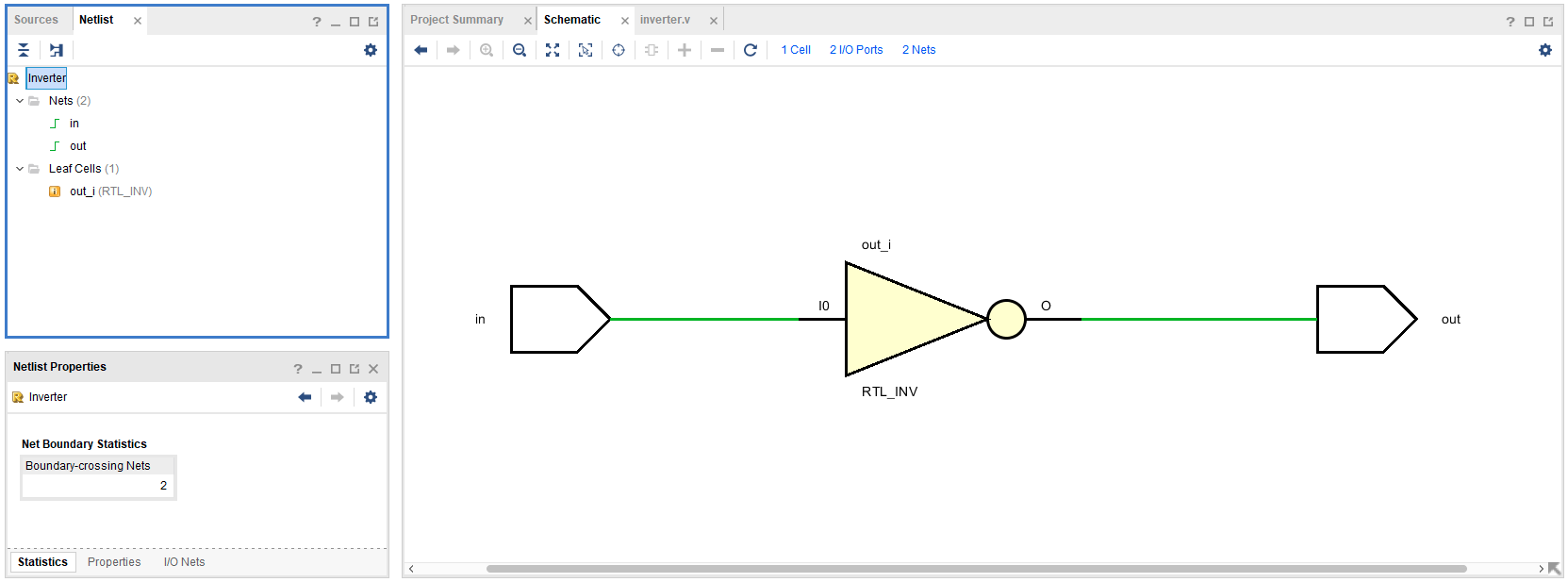Open schematic settings gear icon

point(1545,50)
